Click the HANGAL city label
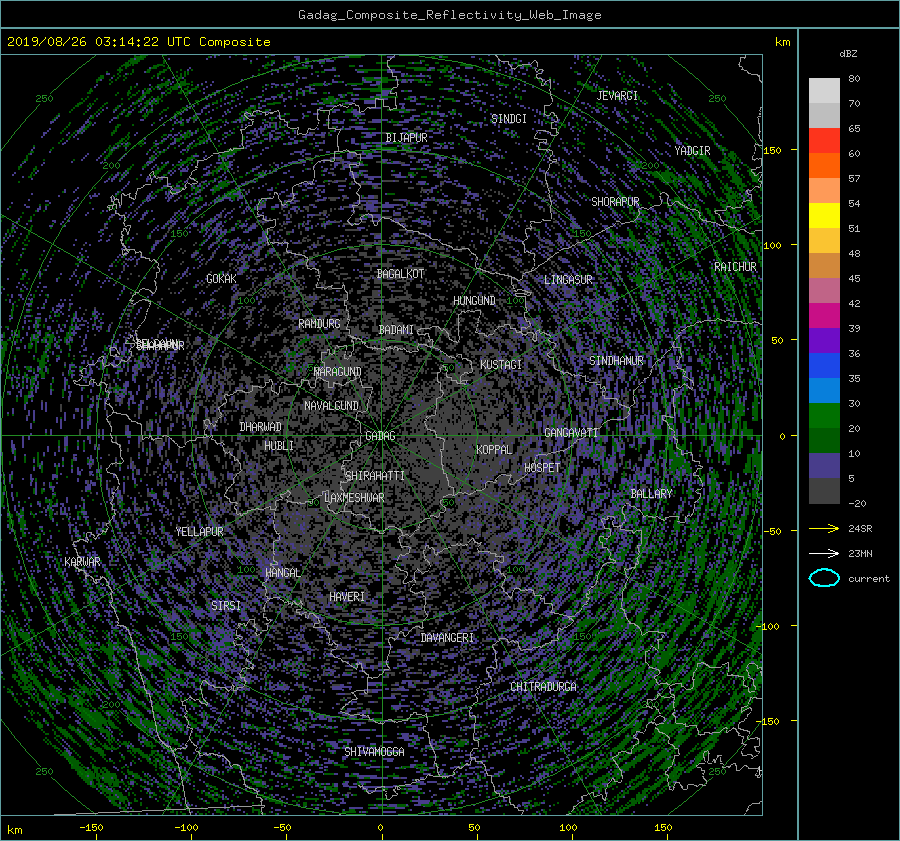The height and width of the screenshot is (841, 900). click(283, 573)
